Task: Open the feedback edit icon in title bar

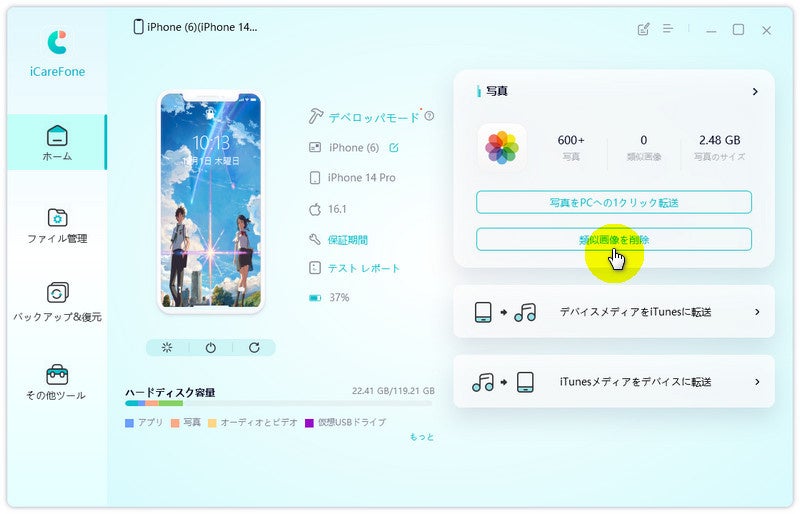Action: coord(643,29)
